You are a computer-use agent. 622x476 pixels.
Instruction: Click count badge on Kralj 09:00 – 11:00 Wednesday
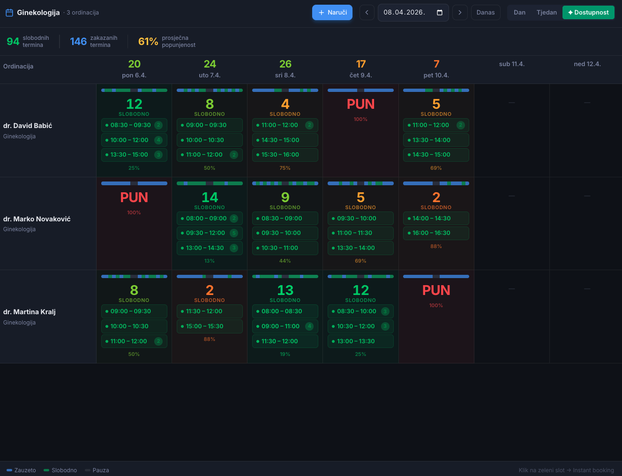click(x=309, y=326)
